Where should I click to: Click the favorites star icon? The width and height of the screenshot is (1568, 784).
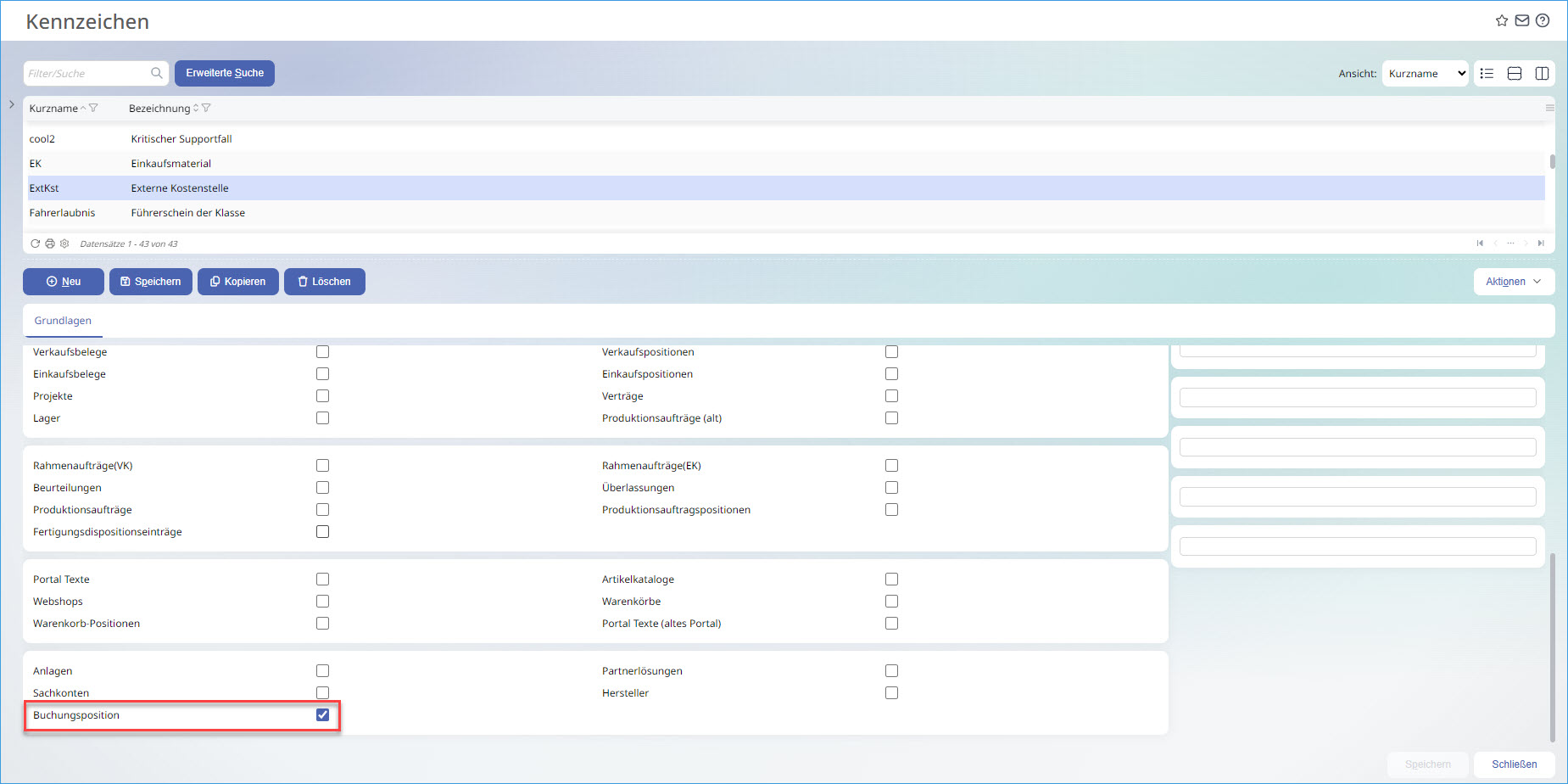[1502, 20]
